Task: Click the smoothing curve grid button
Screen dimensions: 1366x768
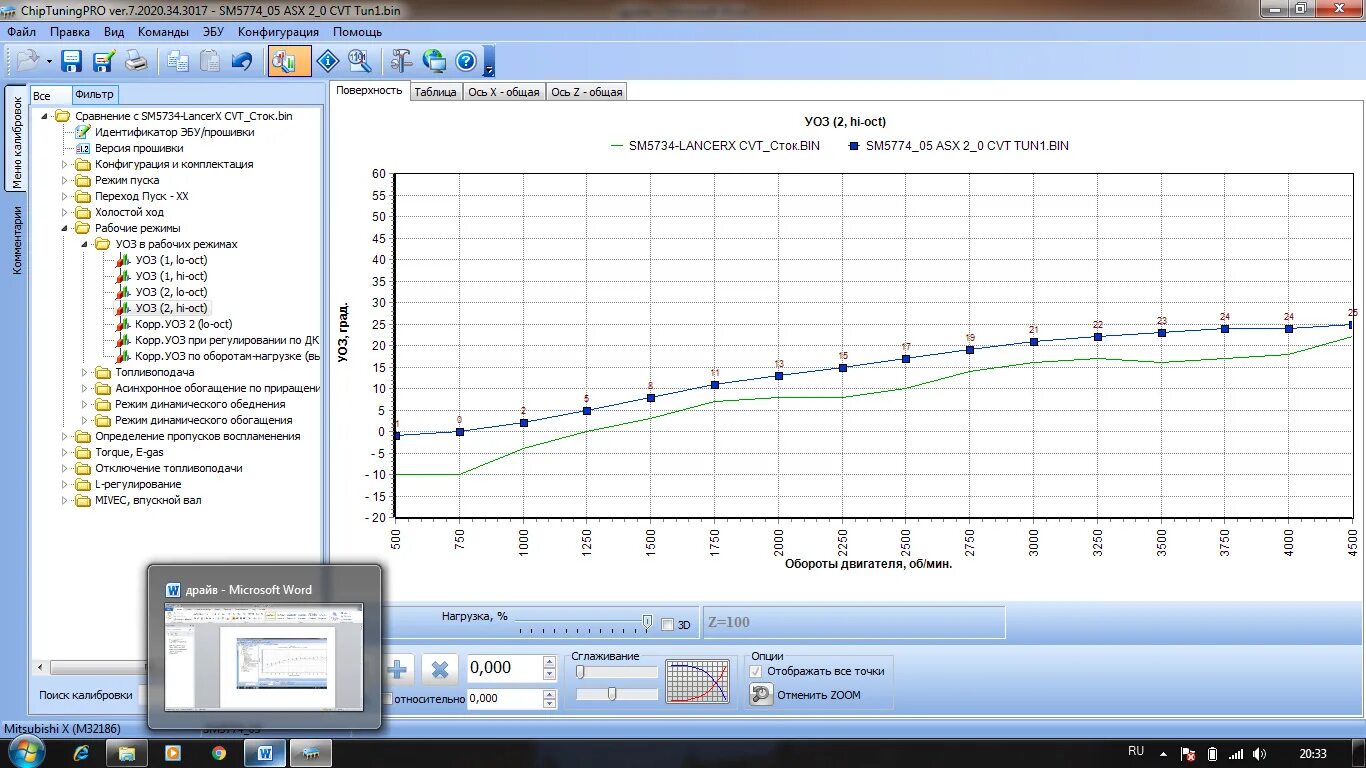Action: [x=698, y=682]
